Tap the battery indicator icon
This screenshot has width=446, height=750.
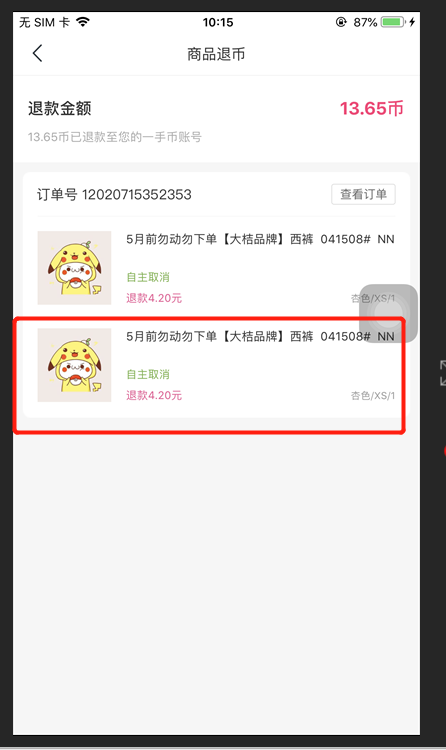393,22
